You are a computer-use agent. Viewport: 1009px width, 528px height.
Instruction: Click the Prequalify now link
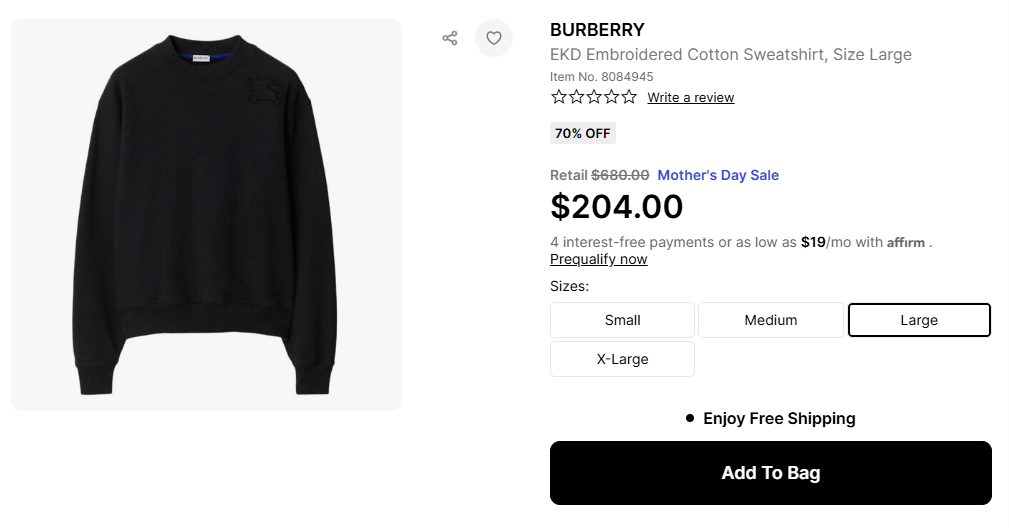coord(598,259)
